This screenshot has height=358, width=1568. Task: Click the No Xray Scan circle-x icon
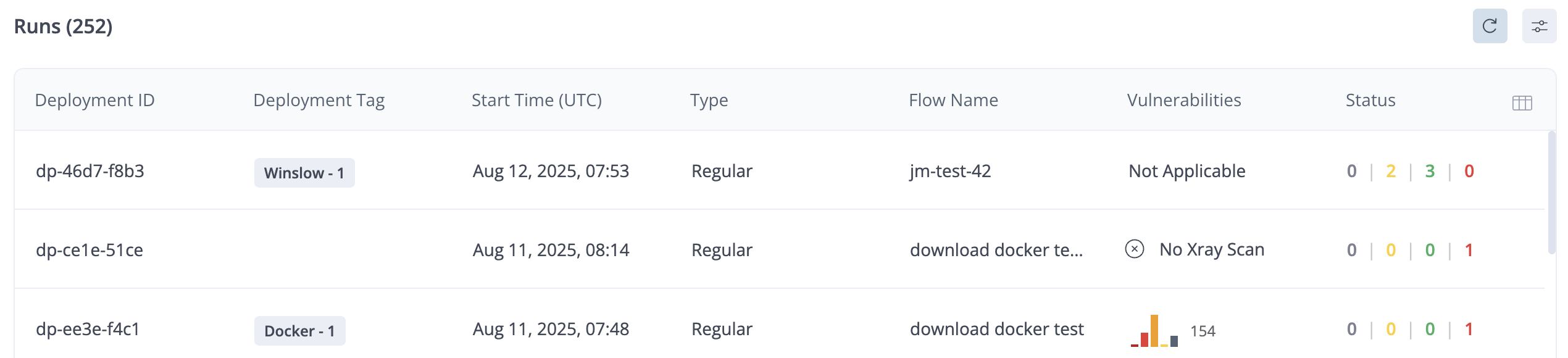tap(1134, 249)
